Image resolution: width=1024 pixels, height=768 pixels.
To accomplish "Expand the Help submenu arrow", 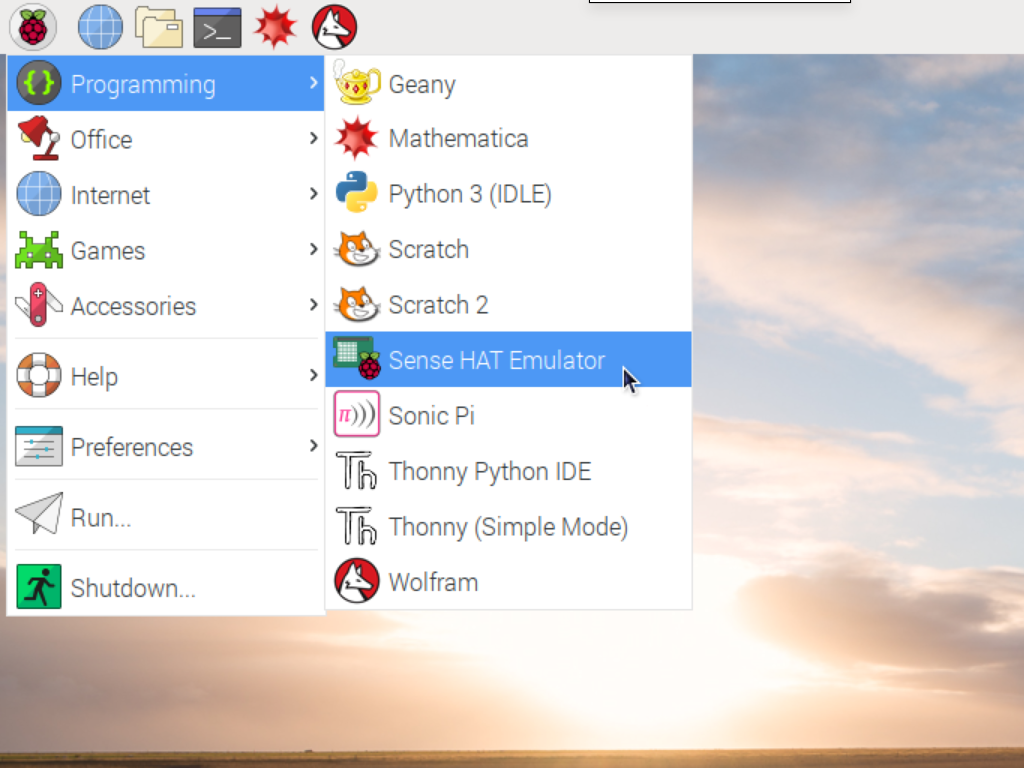I will [x=313, y=375].
